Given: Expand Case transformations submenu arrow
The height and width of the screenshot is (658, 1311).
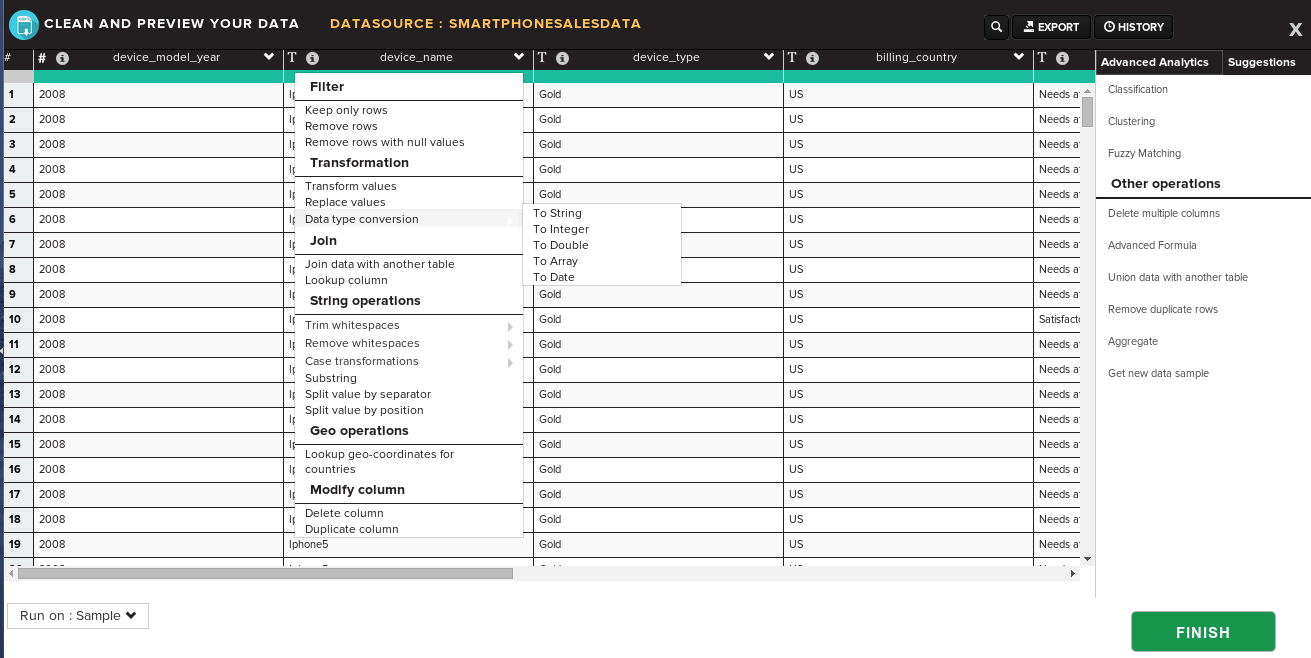Looking at the screenshot, I should click(x=510, y=363).
